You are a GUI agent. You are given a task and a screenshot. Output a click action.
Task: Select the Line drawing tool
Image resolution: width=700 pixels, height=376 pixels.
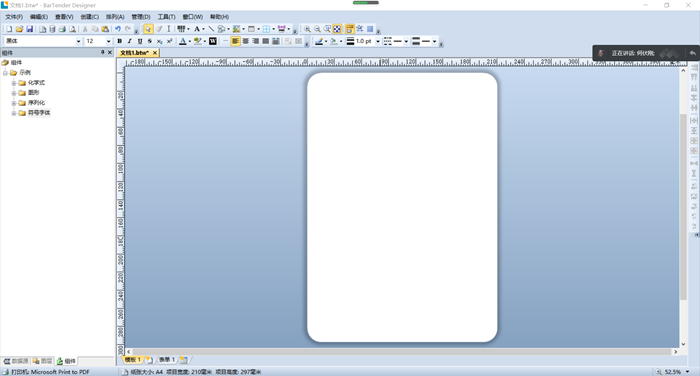211,29
